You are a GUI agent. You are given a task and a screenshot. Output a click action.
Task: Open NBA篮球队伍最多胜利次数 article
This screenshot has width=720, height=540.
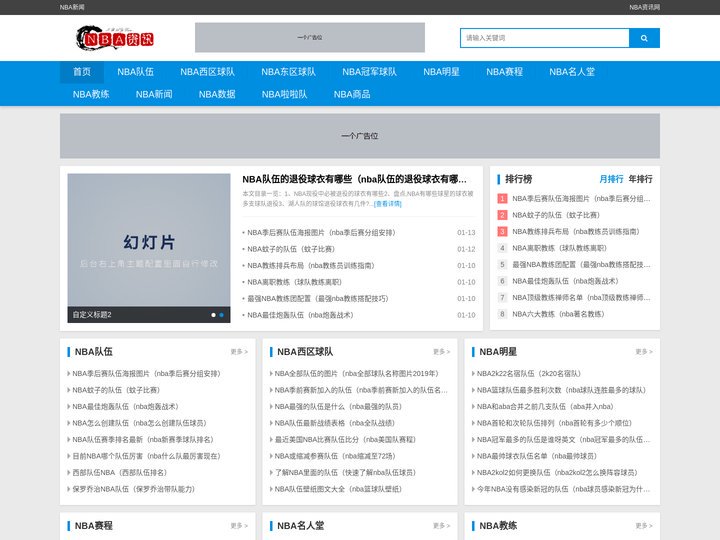pyautogui.click(x=561, y=390)
